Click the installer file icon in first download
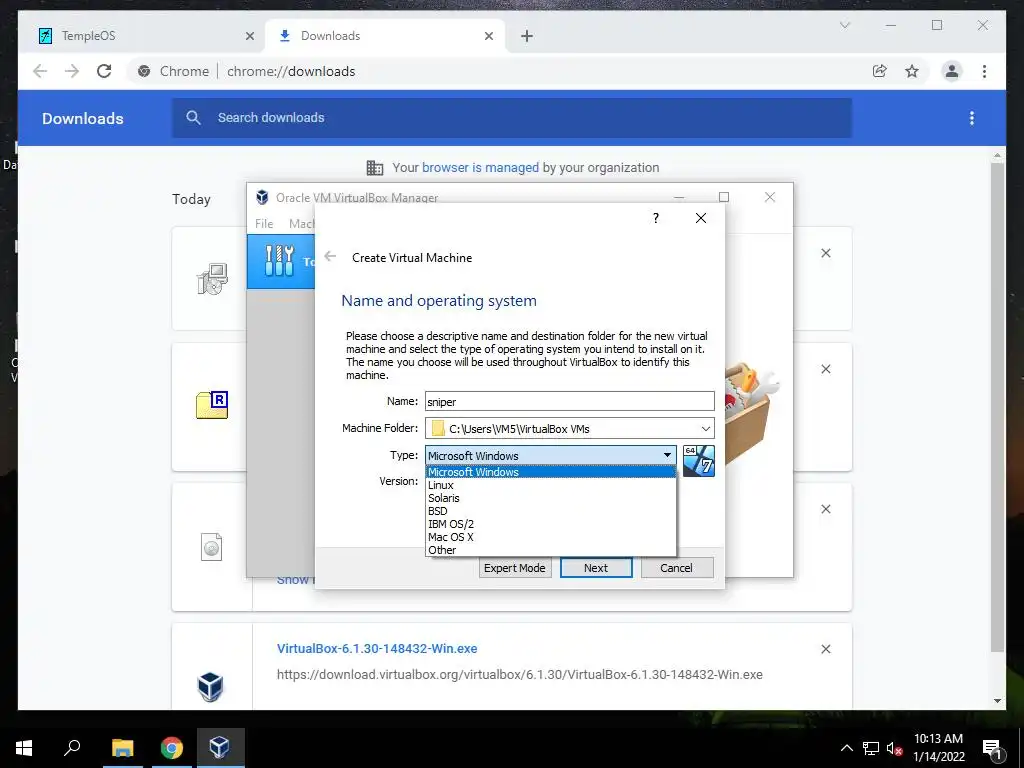This screenshot has width=1024, height=768. (x=212, y=279)
